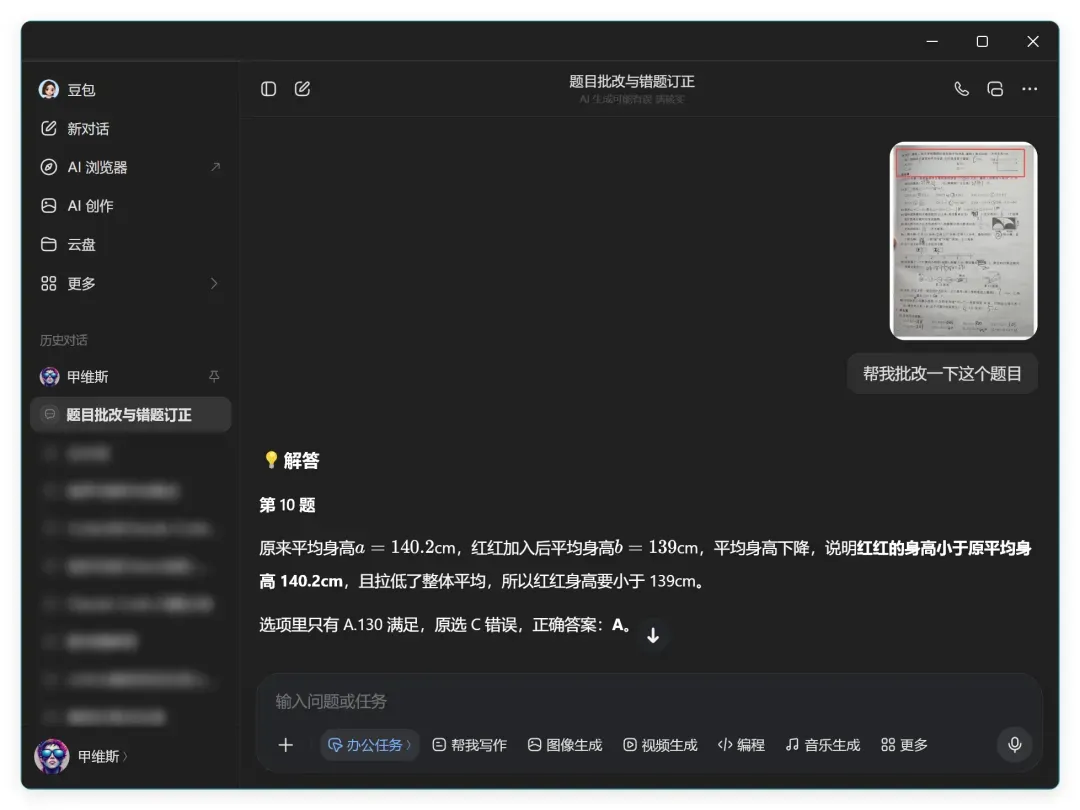Click user avatar at sidebar bottom

point(52,756)
